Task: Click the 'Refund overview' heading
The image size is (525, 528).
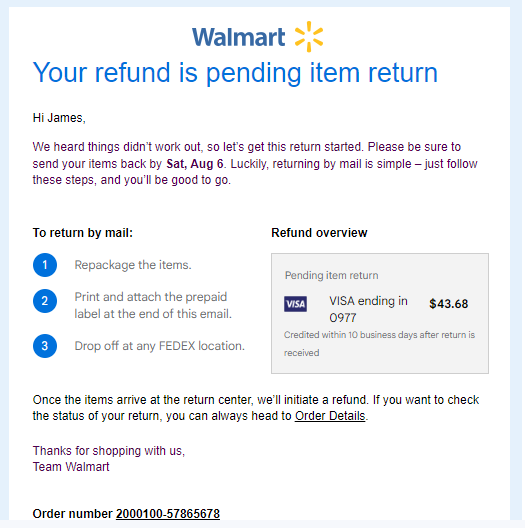Action: coord(319,233)
